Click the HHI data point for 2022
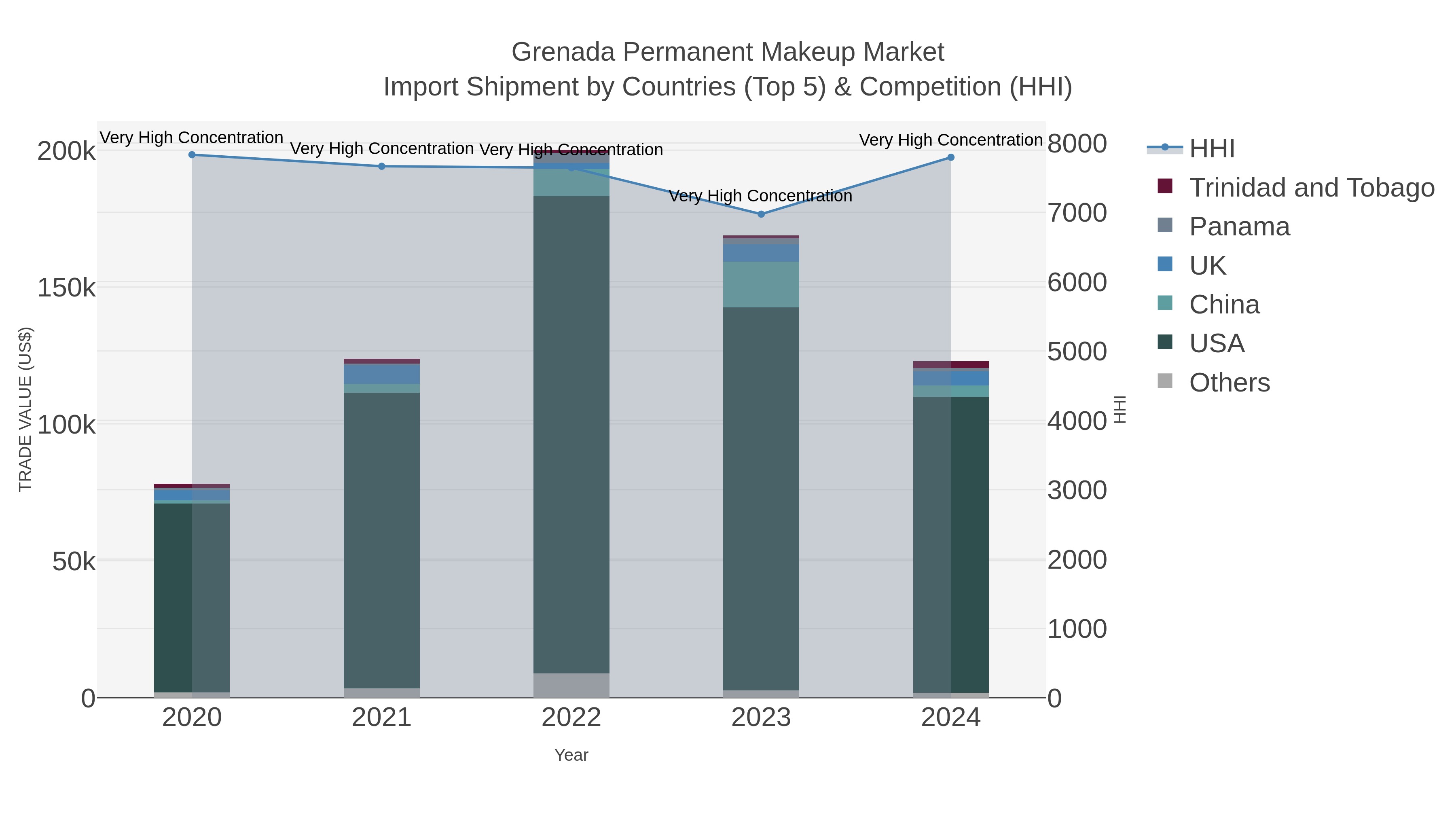 pyautogui.click(x=571, y=168)
